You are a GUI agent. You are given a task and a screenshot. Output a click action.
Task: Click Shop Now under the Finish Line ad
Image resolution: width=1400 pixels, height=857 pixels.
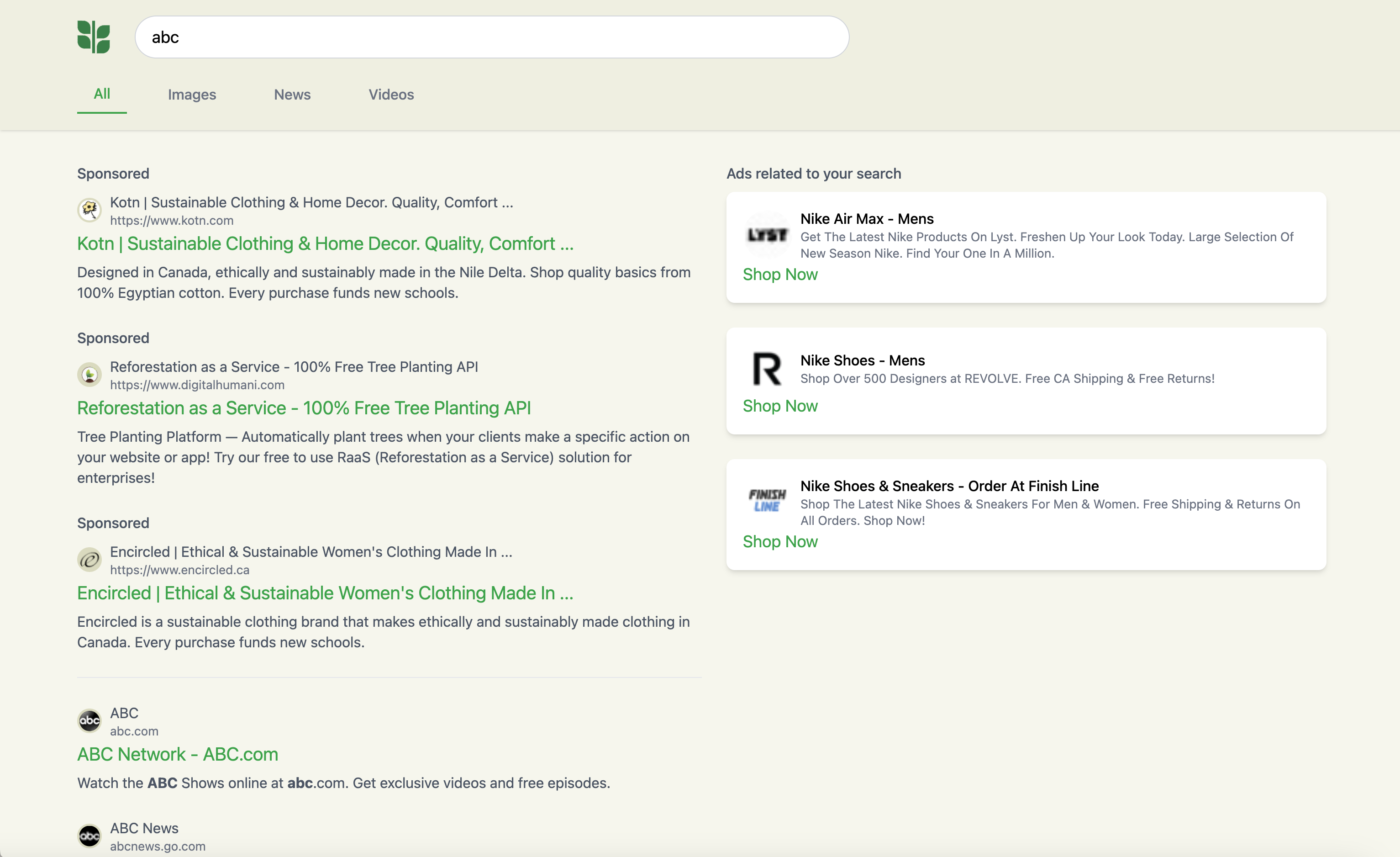point(779,542)
